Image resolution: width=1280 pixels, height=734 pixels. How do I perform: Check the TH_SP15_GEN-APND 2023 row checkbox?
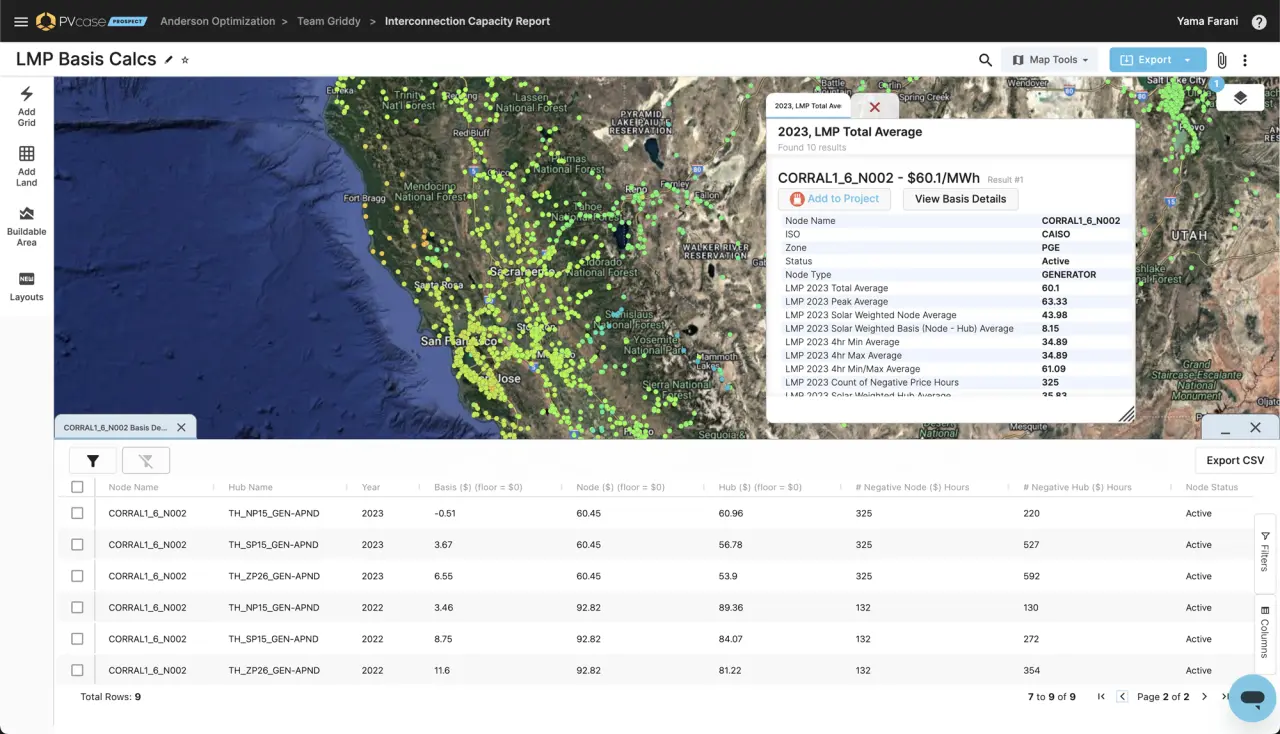click(77, 545)
